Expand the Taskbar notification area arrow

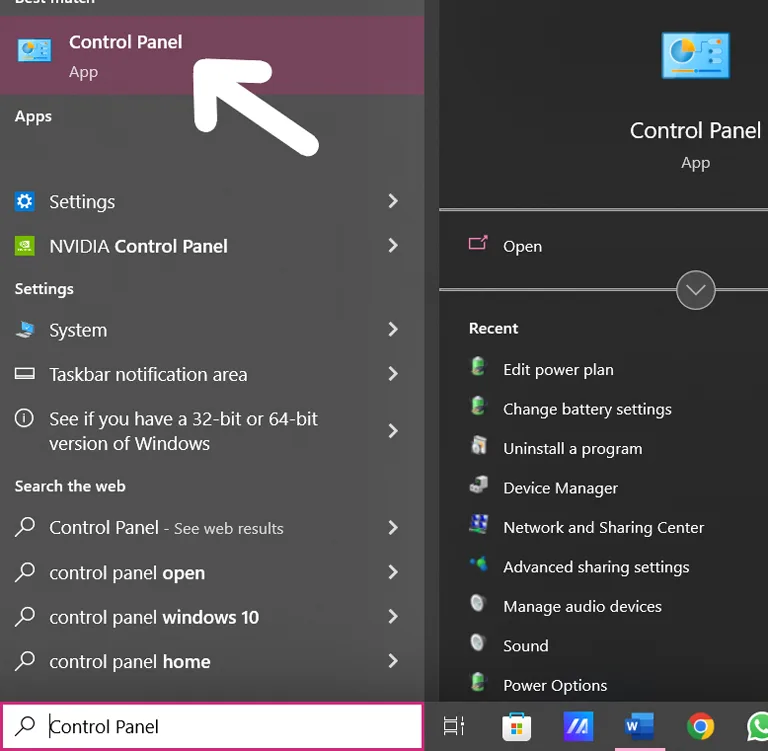[x=393, y=374]
